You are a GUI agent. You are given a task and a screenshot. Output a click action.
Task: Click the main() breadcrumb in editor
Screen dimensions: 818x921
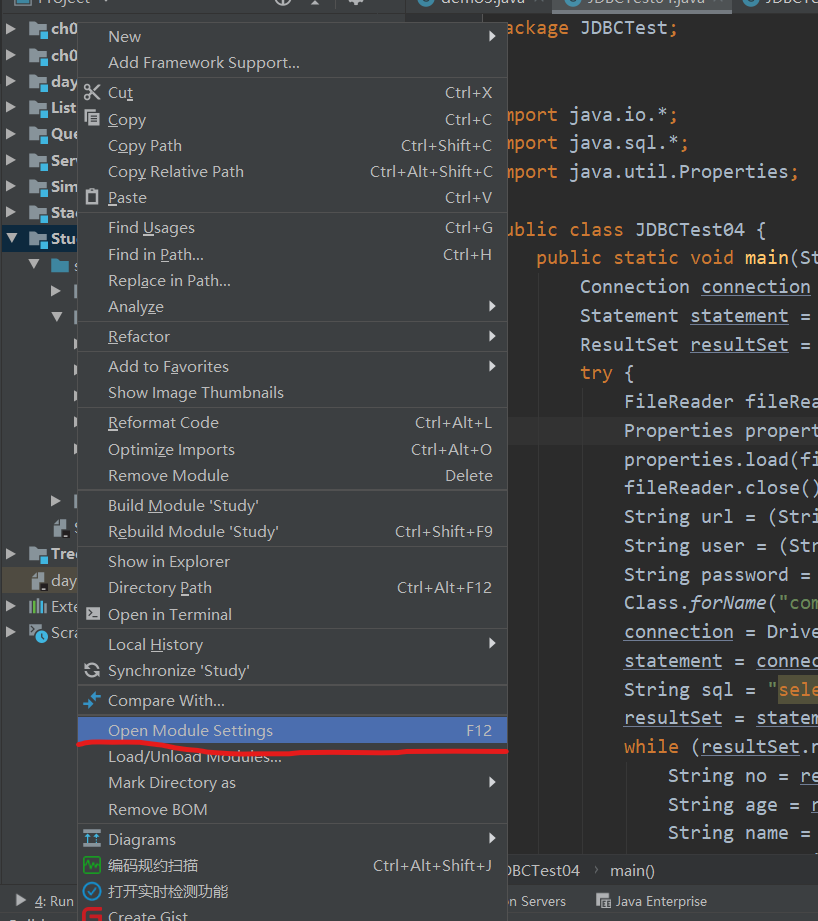tap(632, 870)
